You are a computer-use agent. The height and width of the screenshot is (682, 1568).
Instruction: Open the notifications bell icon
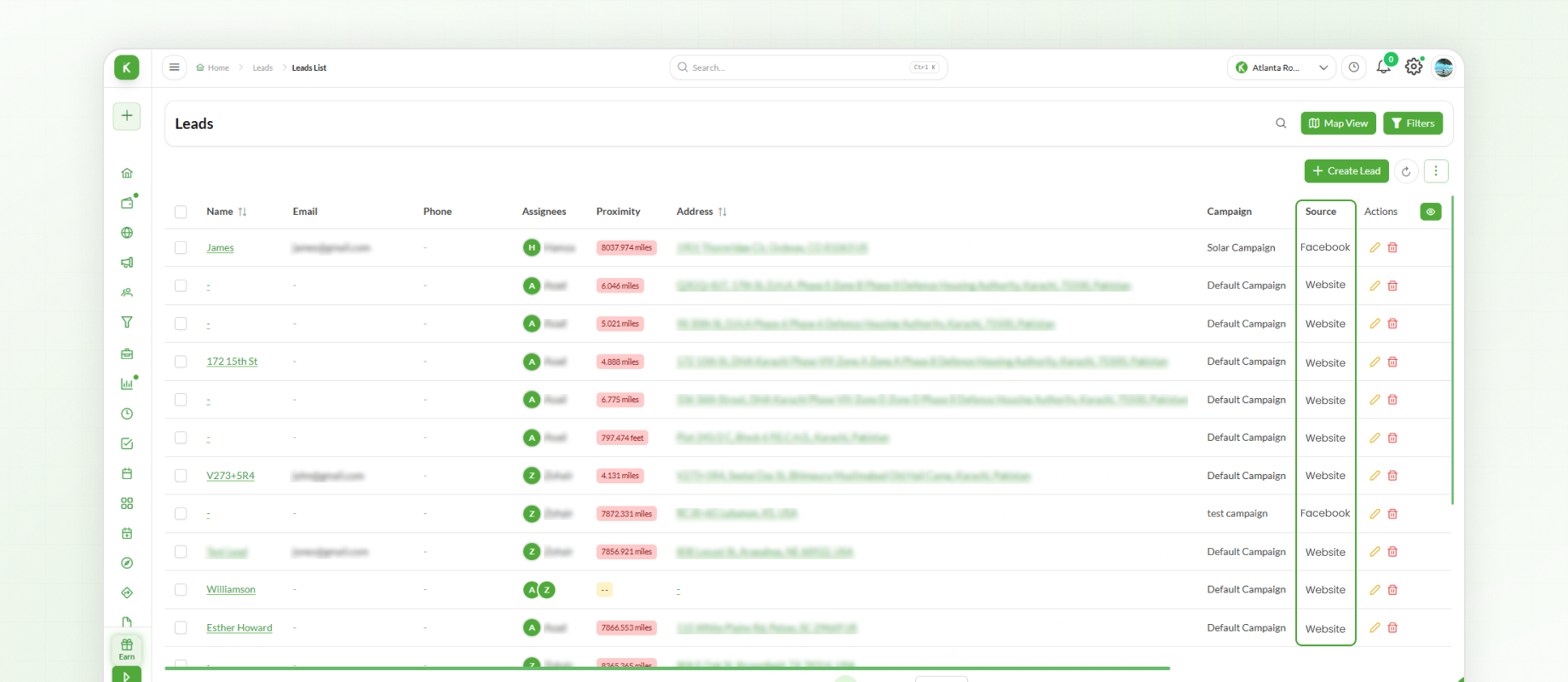click(1383, 67)
